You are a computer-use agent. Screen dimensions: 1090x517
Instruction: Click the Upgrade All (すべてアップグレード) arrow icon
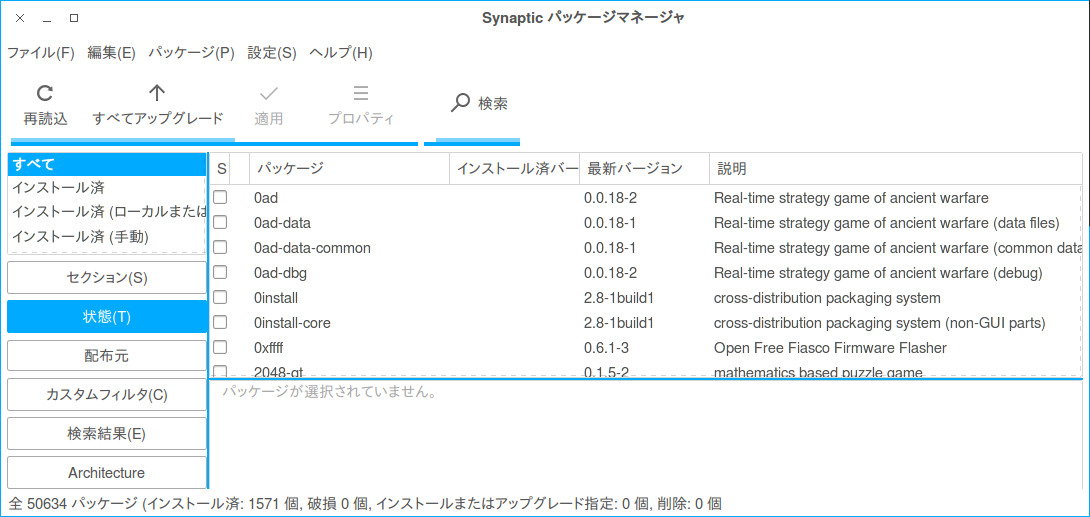157,93
